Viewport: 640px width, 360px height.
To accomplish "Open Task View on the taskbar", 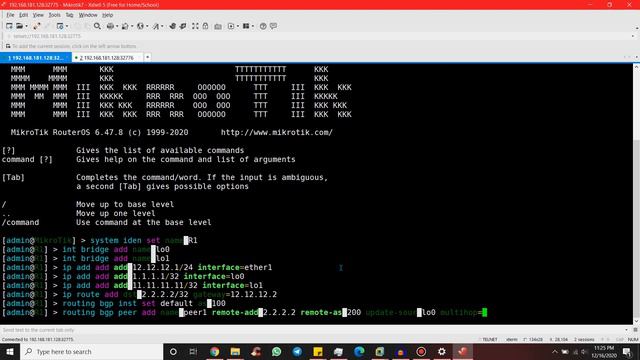I will click(193, 351).
